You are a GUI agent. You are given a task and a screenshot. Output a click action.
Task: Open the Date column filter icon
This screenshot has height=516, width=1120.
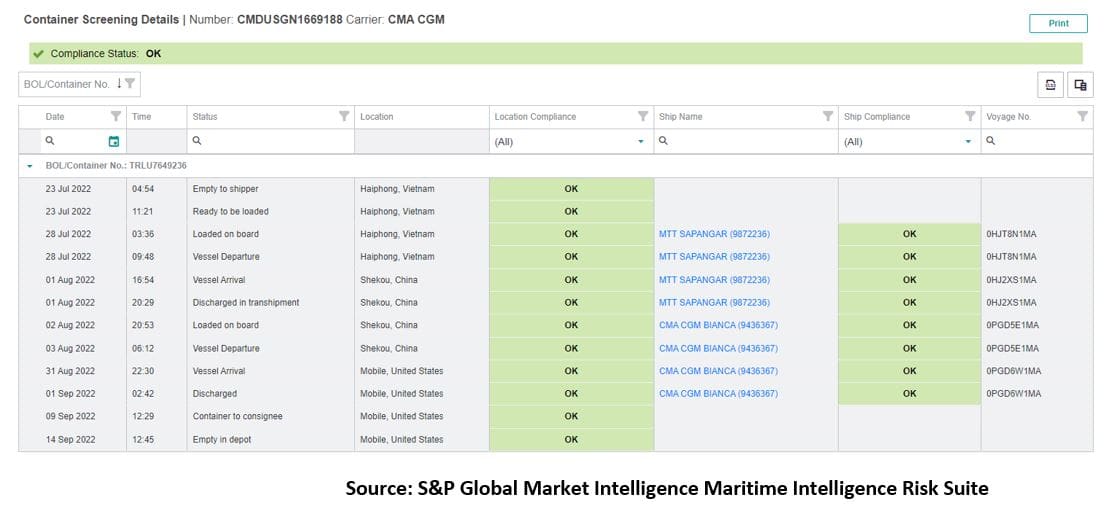(115, 117)
